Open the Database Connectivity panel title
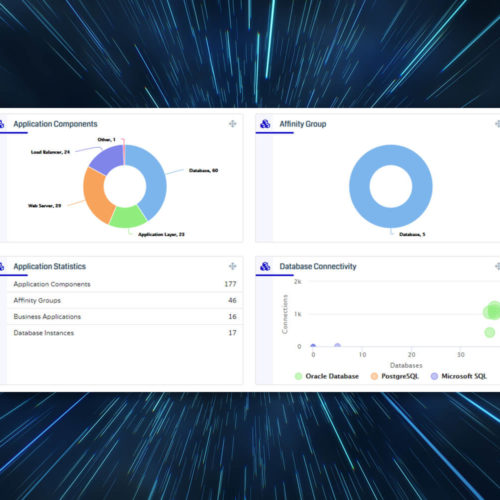This screenshot has height=500, width=500. 318,266
